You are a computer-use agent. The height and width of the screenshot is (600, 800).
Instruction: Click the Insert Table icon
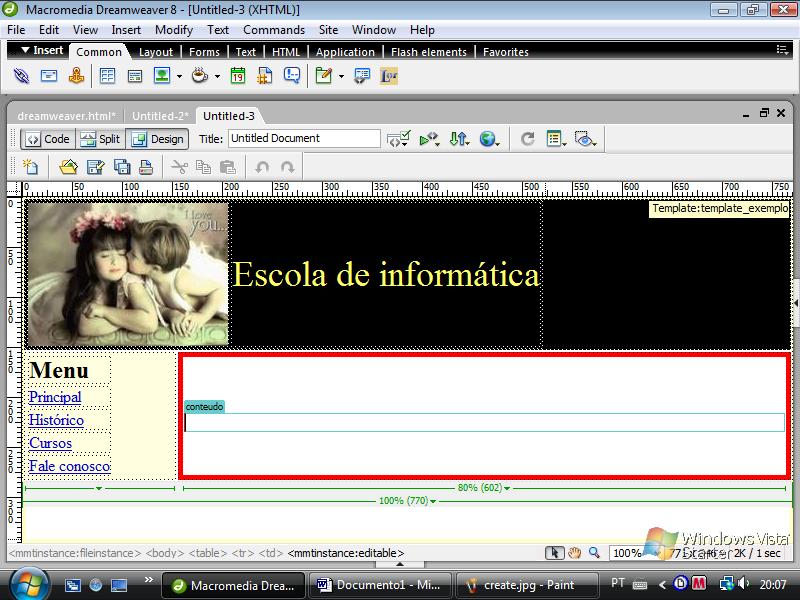click(107, 76)
